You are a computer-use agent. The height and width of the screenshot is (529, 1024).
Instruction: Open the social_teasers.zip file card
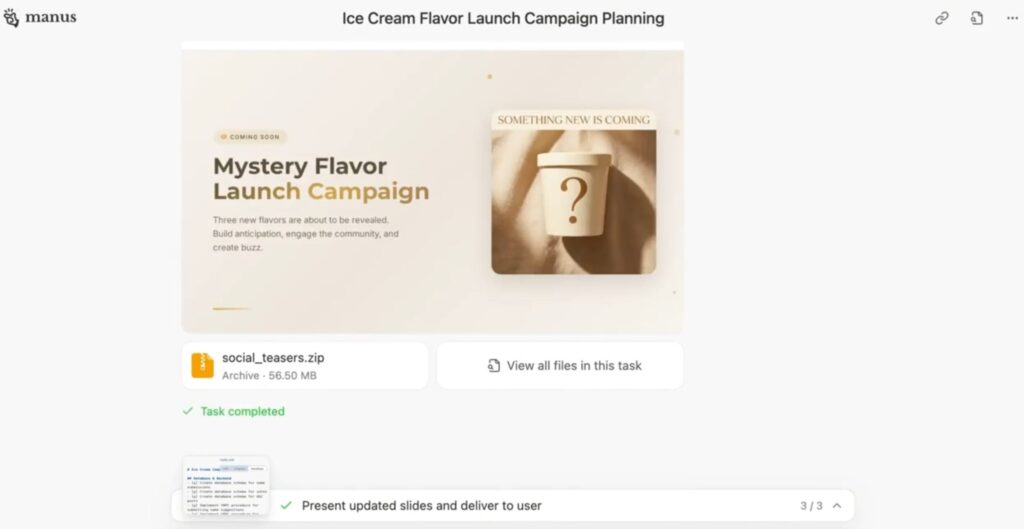(x=305, y=365)
